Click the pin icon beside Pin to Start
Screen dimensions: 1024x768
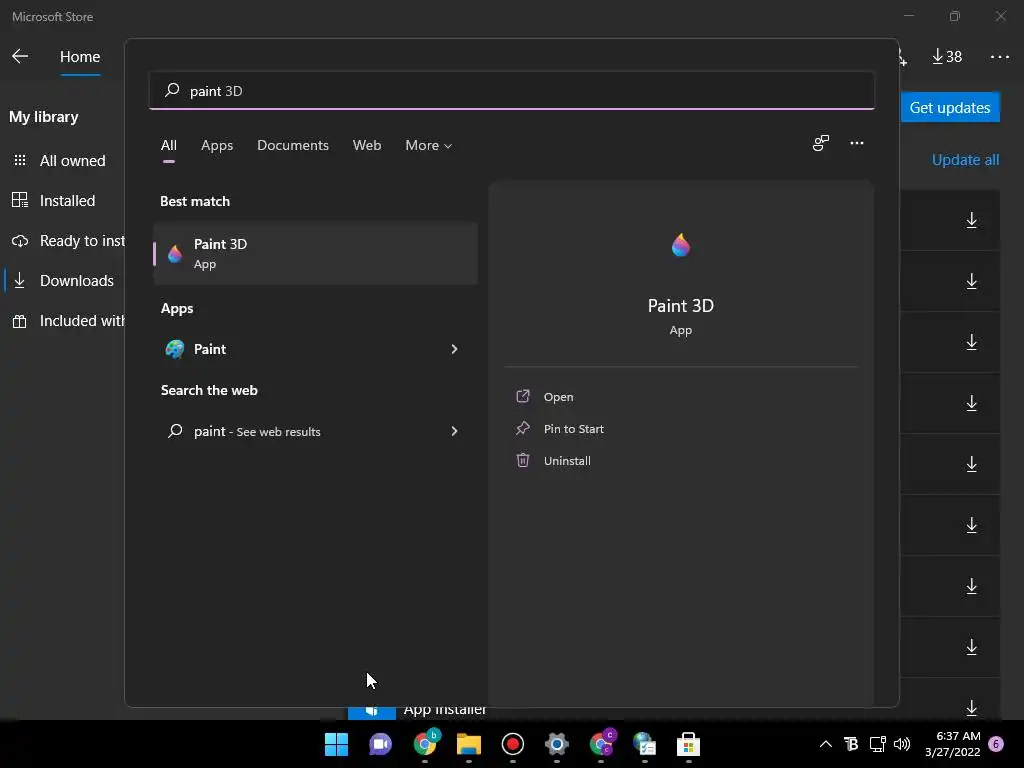[x=522, y=428]
